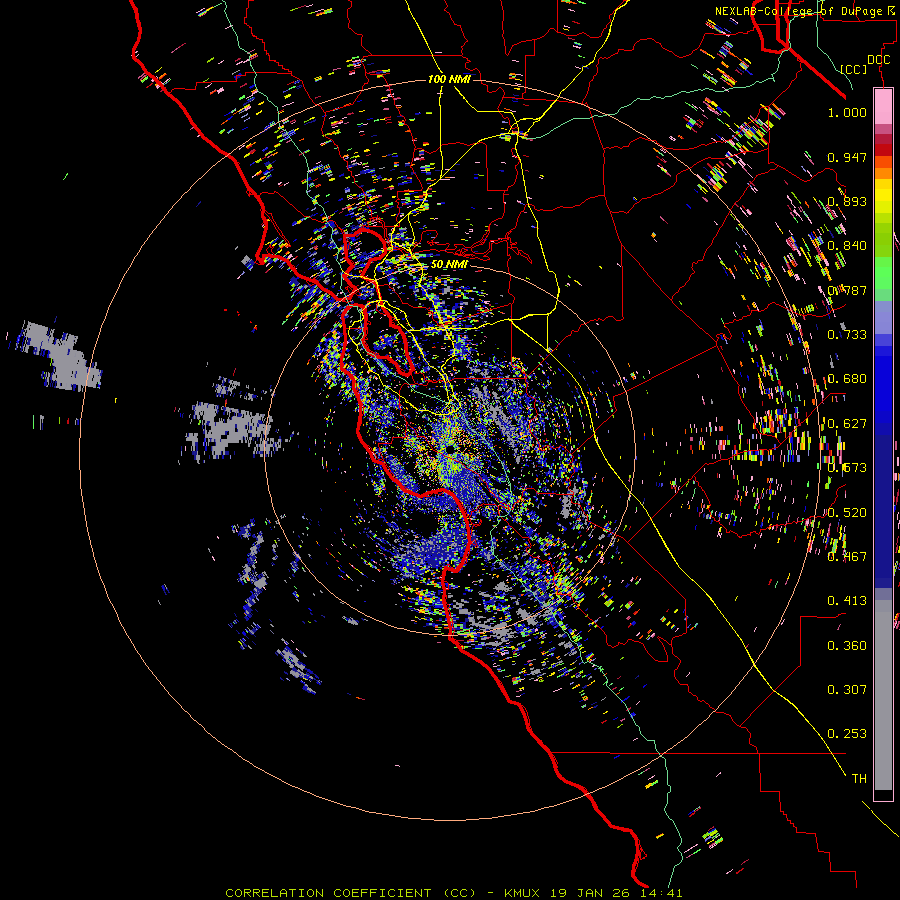The height and width of the screenshot is (900, 900).
Task: Pick the bright green segment of the color bar
Action: pyautogui.click(x=883, y=273)
